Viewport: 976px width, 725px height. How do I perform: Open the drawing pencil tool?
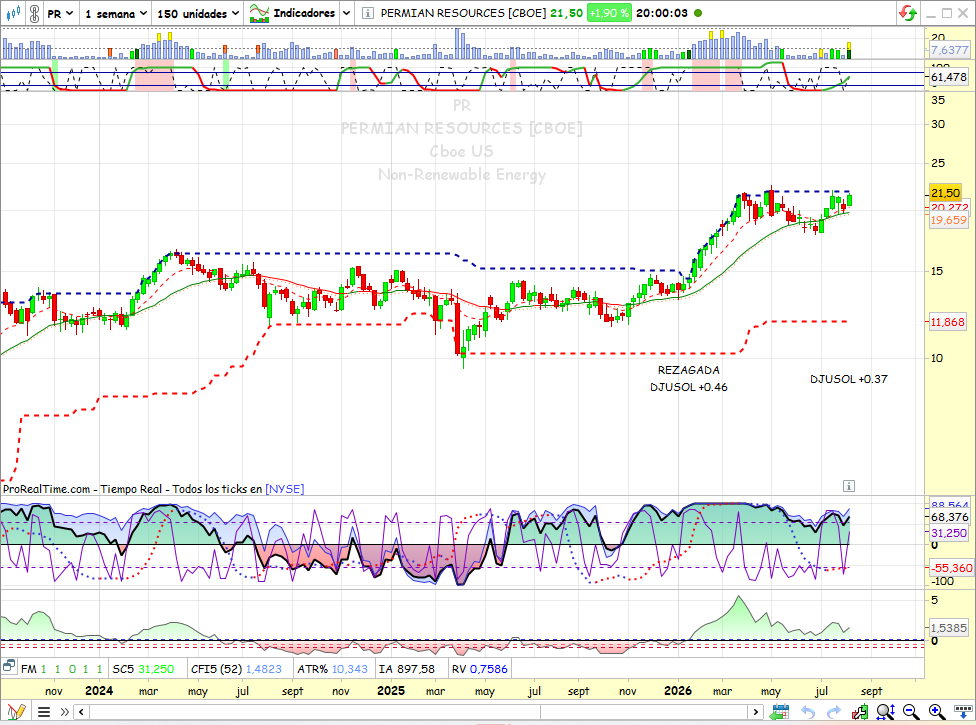16,711
